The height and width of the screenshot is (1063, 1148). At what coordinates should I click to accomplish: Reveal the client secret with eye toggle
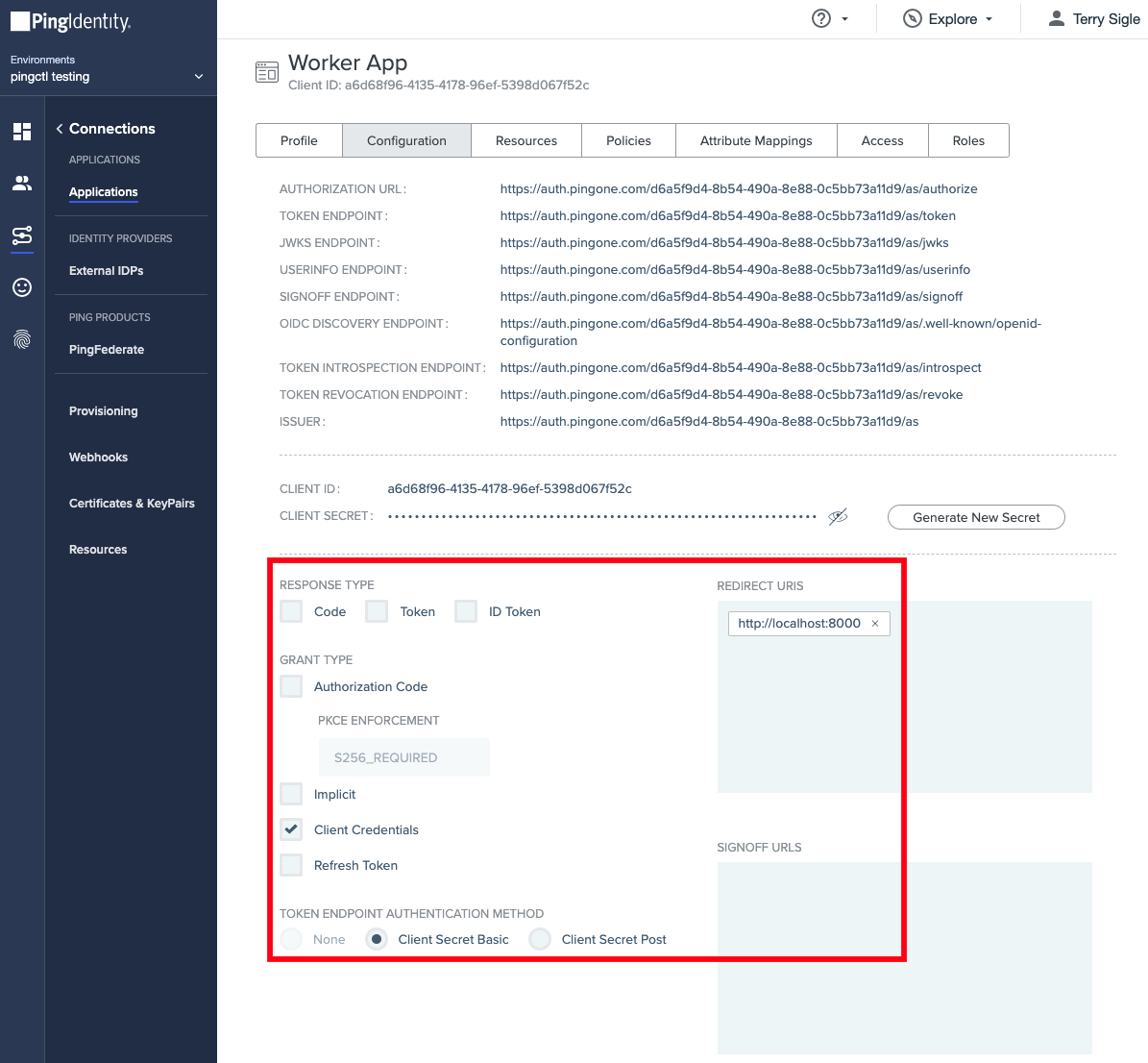[x=837, y=517]
